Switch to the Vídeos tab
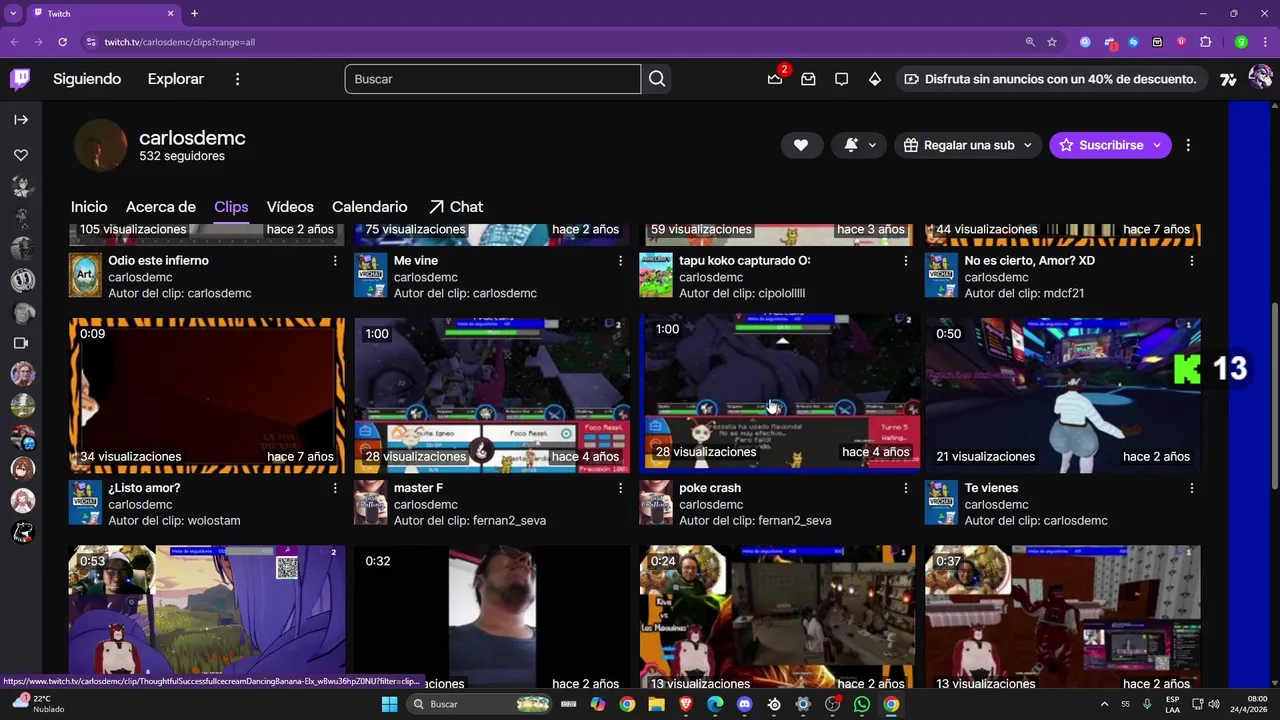 point(290,207)
